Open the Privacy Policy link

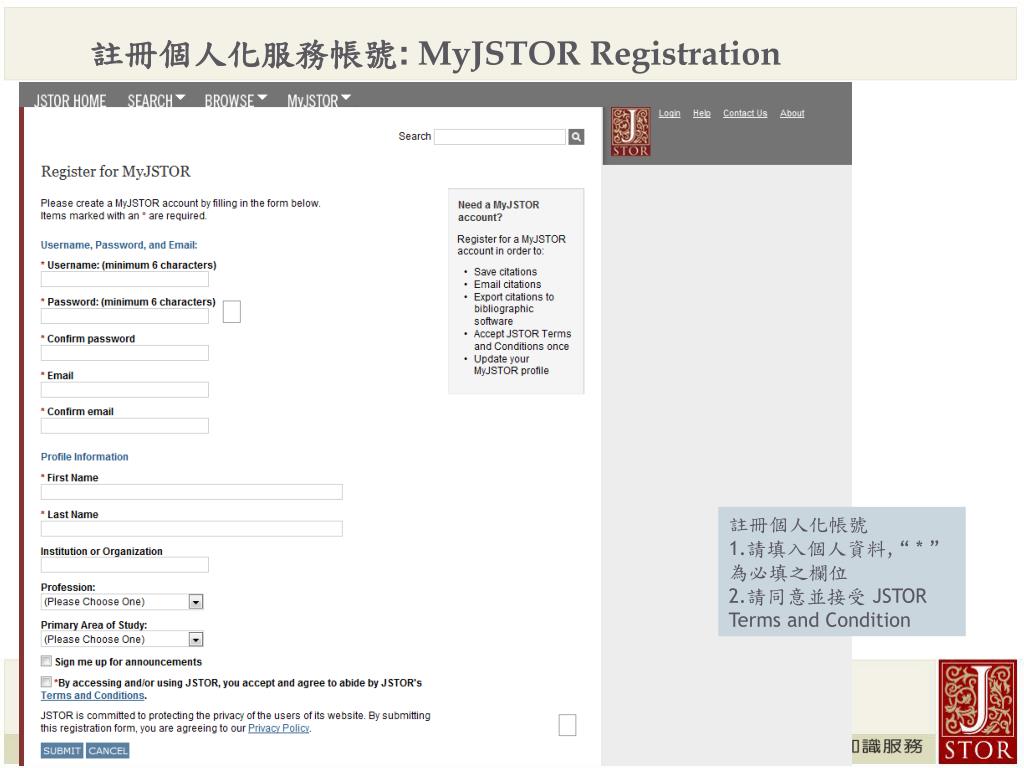[278, 728]
